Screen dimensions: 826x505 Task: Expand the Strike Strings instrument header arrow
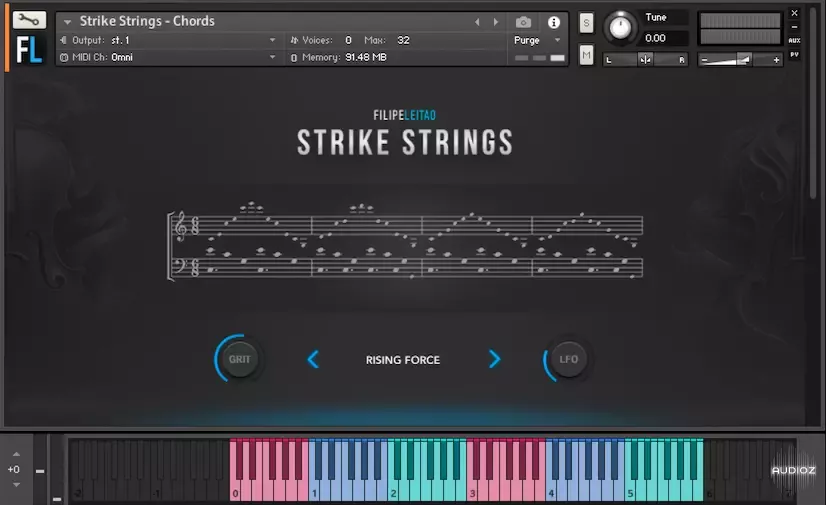tap(67, 22)
